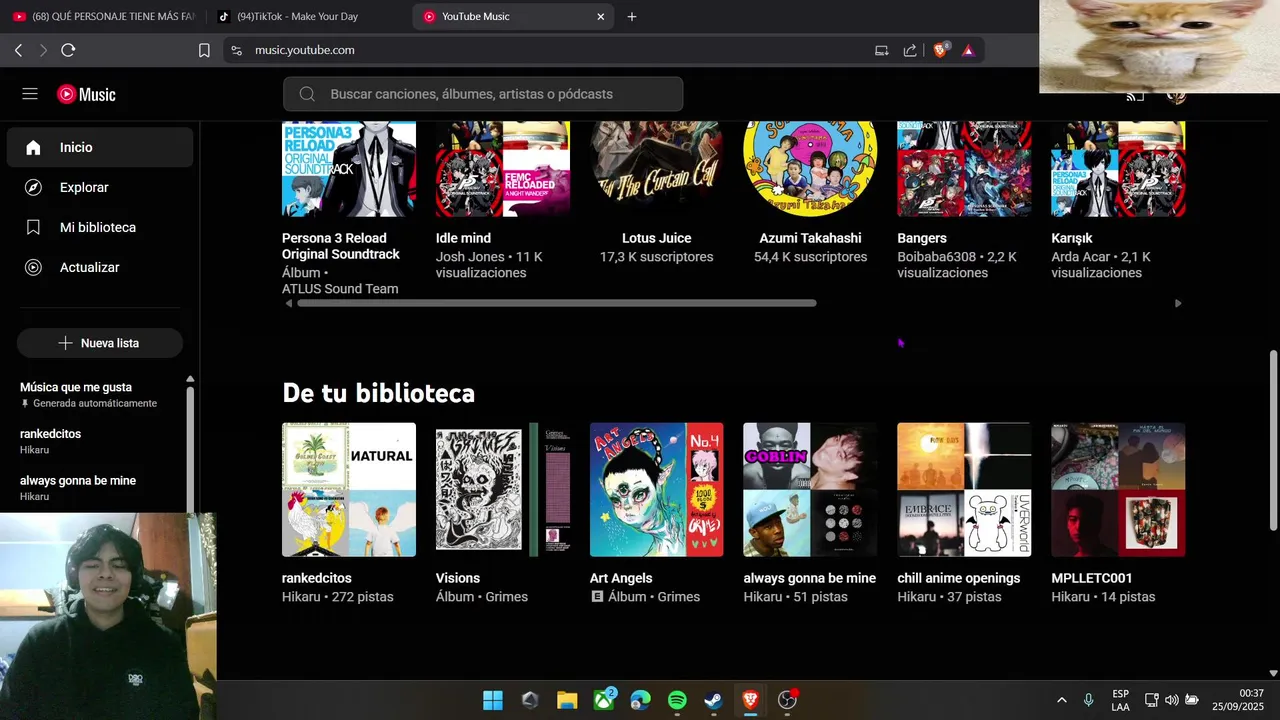Open the rankedcitos cover in De tu biblioteca

pos(349,490)
